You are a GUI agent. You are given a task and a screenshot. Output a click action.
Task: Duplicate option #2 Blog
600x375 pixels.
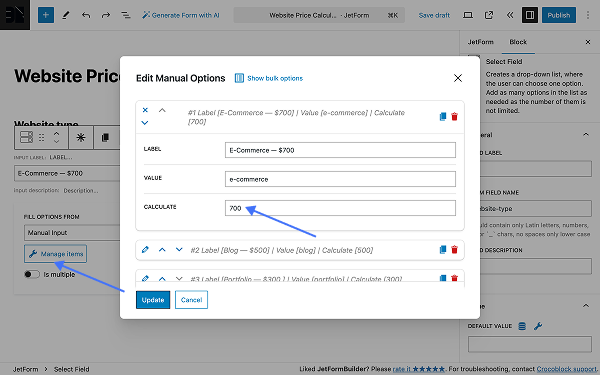click(x=443, y=250)
